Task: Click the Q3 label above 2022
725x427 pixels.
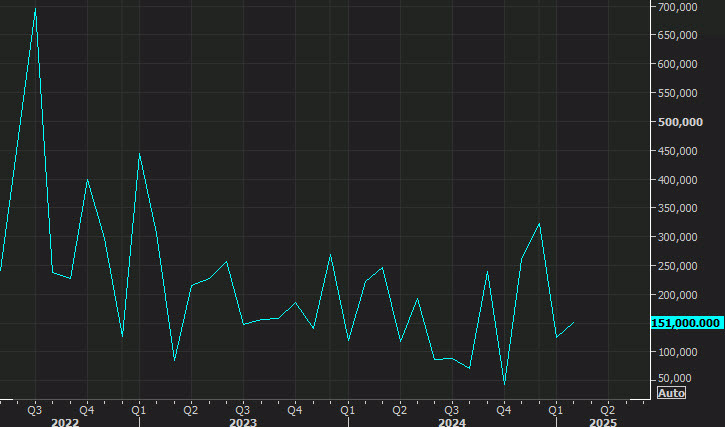Action: [x=35, y=410]
